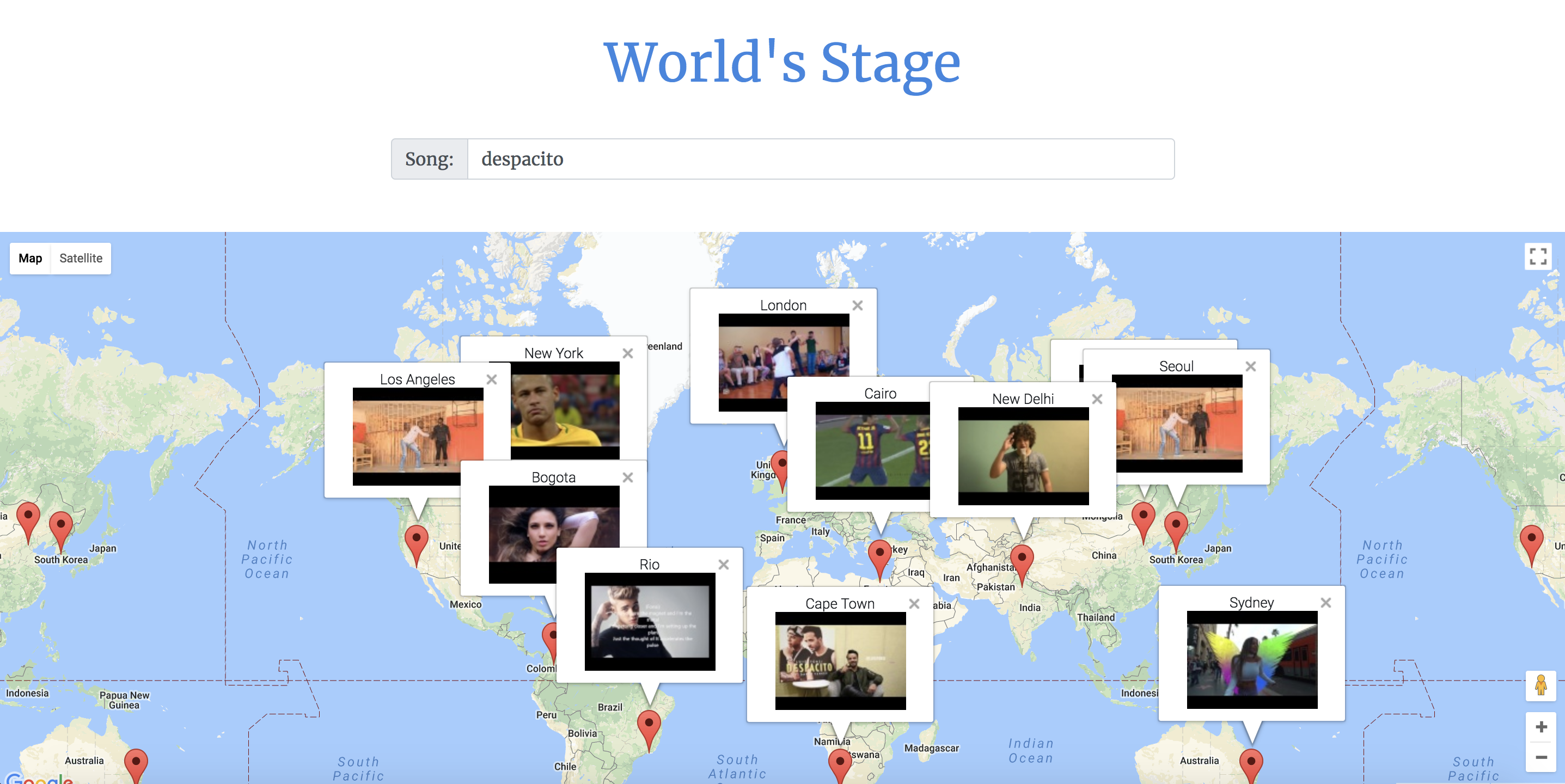Image resolution: width=1565 pixels, height=784 pixels.
Task: Click the Song input field
Action: coord(820,159)
